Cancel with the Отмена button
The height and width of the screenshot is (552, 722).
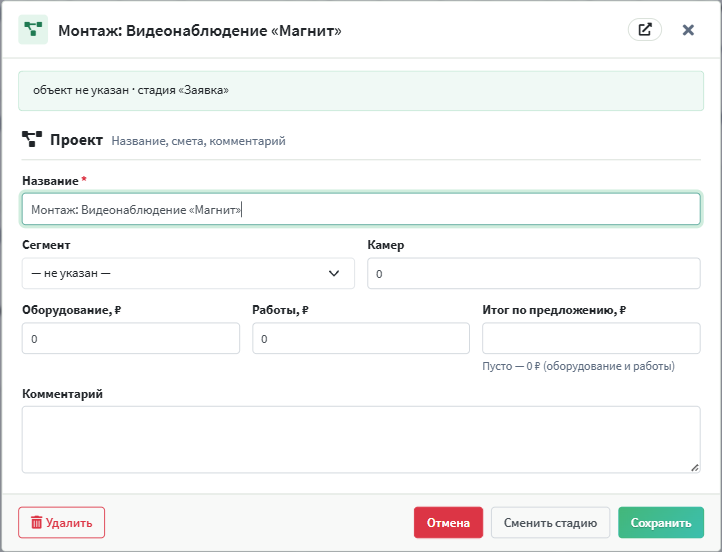coord(448,523)
